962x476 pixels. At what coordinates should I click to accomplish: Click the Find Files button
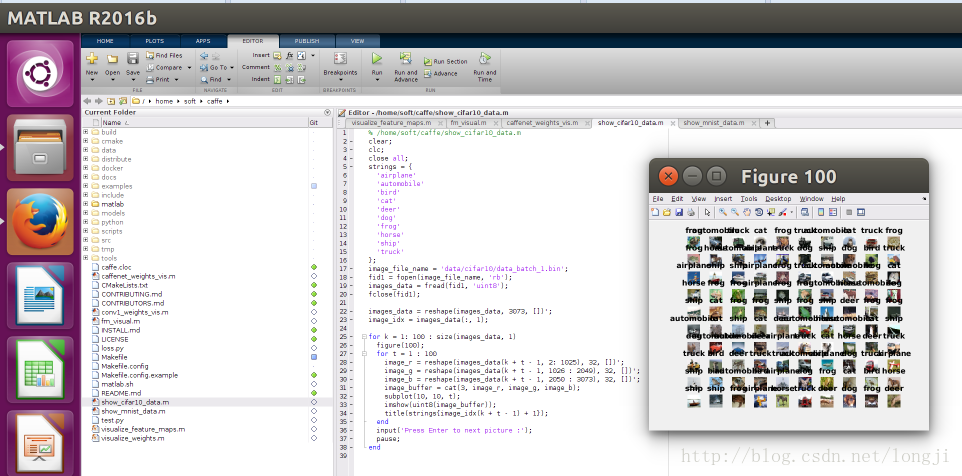(x=164, y=55)
